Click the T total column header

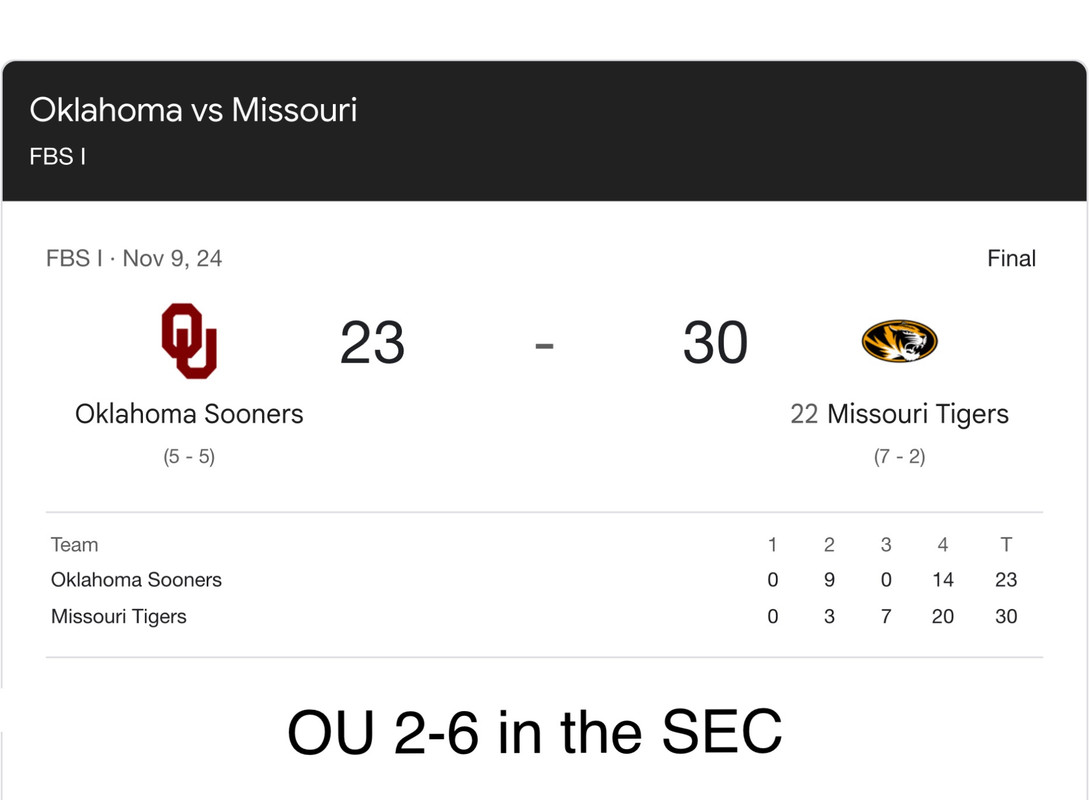tap(1006, 545)
